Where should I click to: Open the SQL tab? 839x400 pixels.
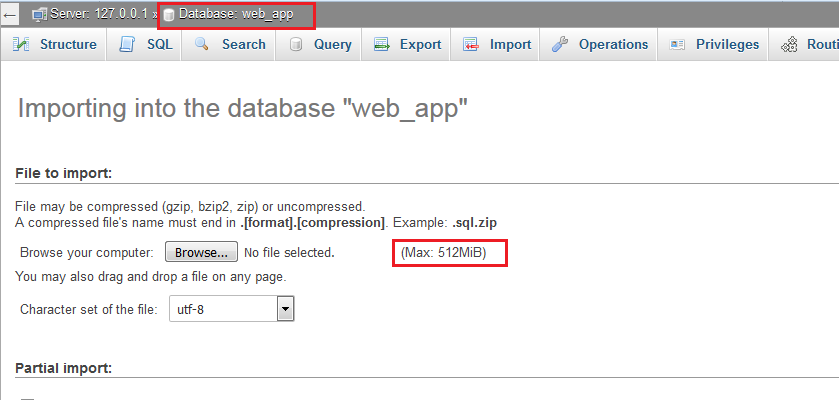coord(144,44)
